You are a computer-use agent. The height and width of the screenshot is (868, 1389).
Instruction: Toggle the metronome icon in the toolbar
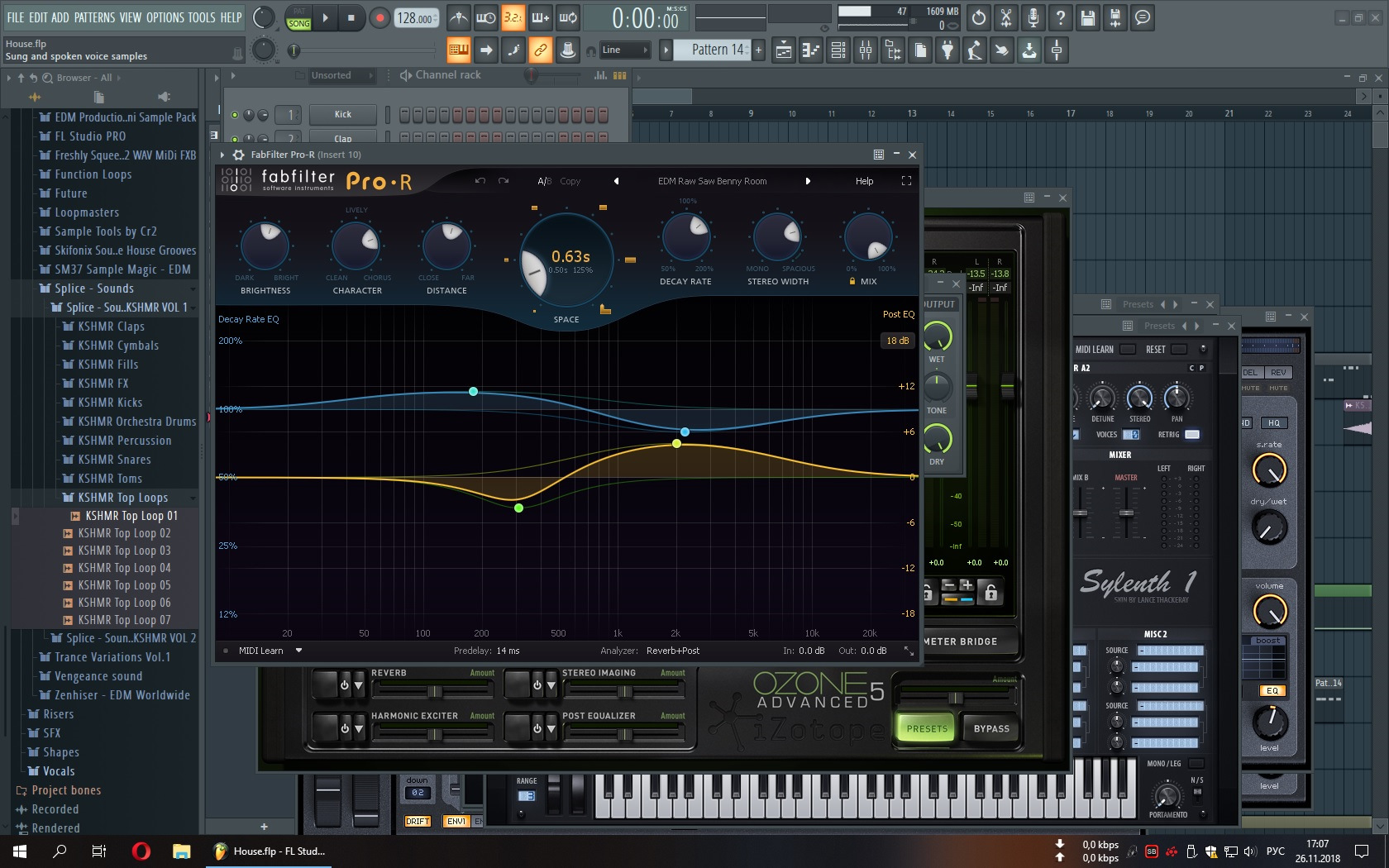458,17
